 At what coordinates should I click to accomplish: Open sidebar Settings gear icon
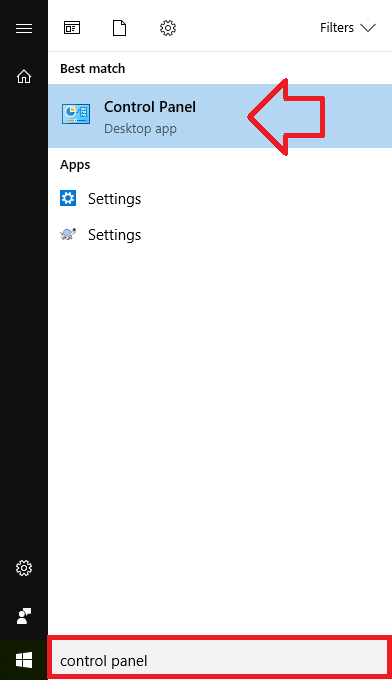click(x=24, y=568)
